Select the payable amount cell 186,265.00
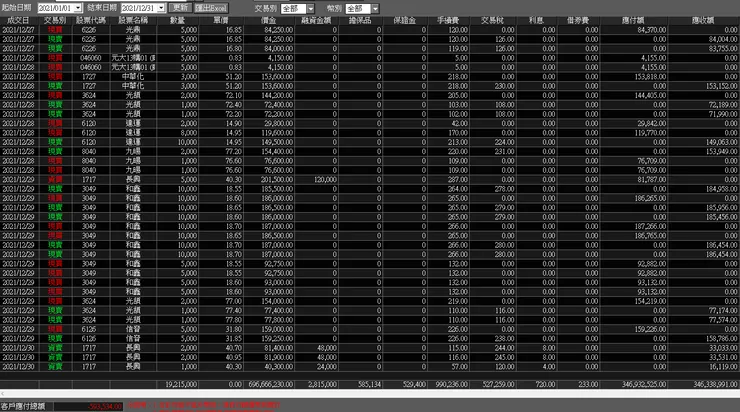 (x=634, y=198)
